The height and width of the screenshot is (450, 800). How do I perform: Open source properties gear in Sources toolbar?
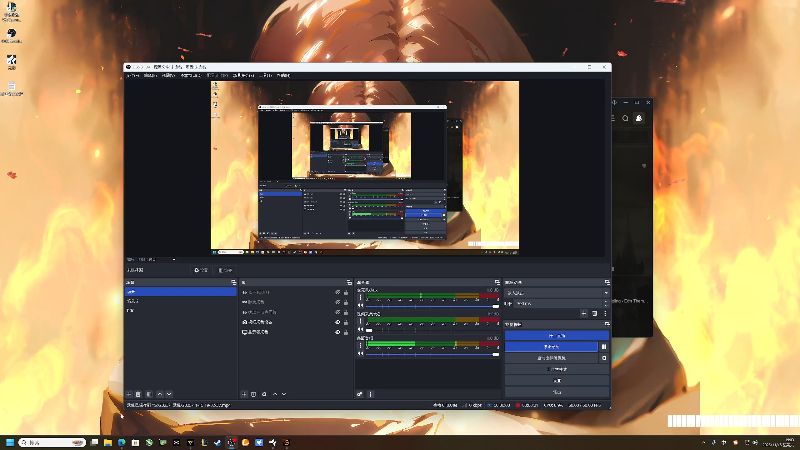264,394
